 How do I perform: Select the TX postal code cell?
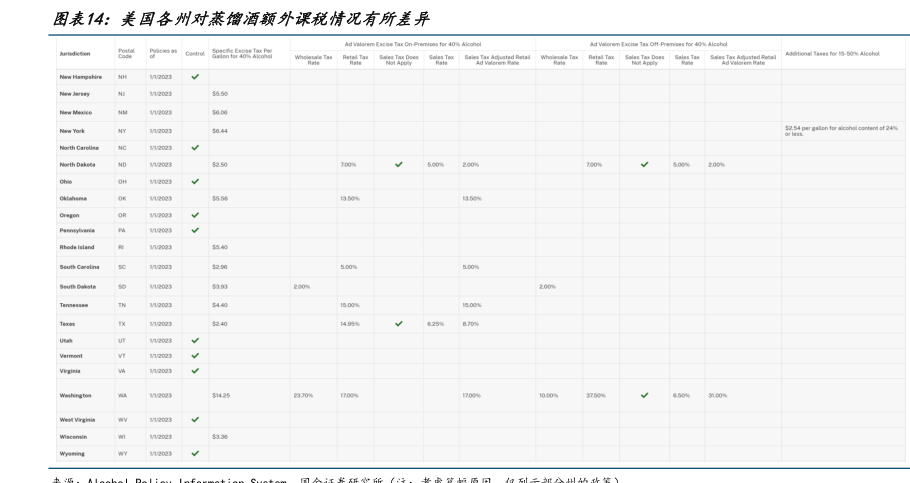coord(121,324)
